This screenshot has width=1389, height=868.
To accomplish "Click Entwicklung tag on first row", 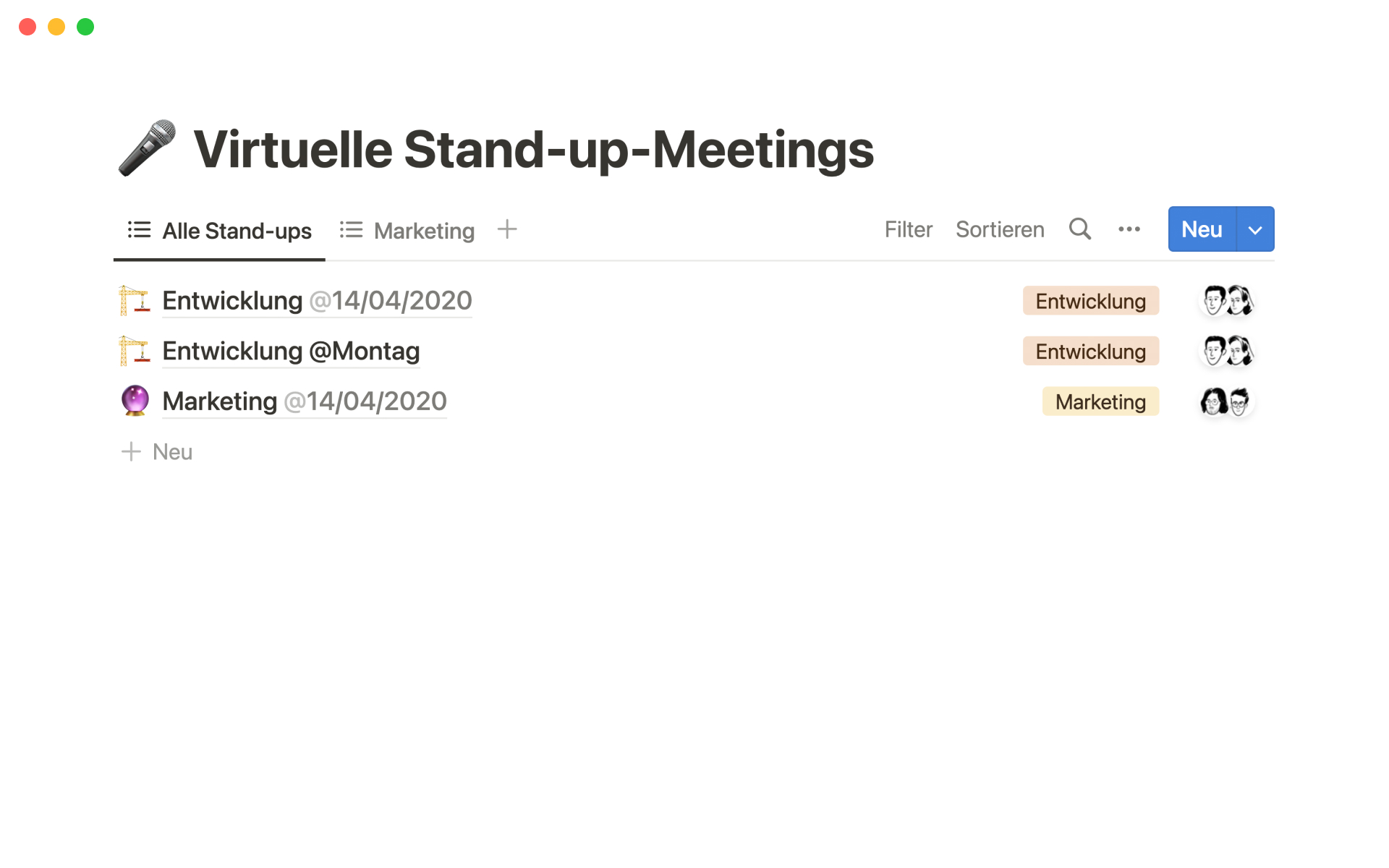I will [x=1090, y=302].
